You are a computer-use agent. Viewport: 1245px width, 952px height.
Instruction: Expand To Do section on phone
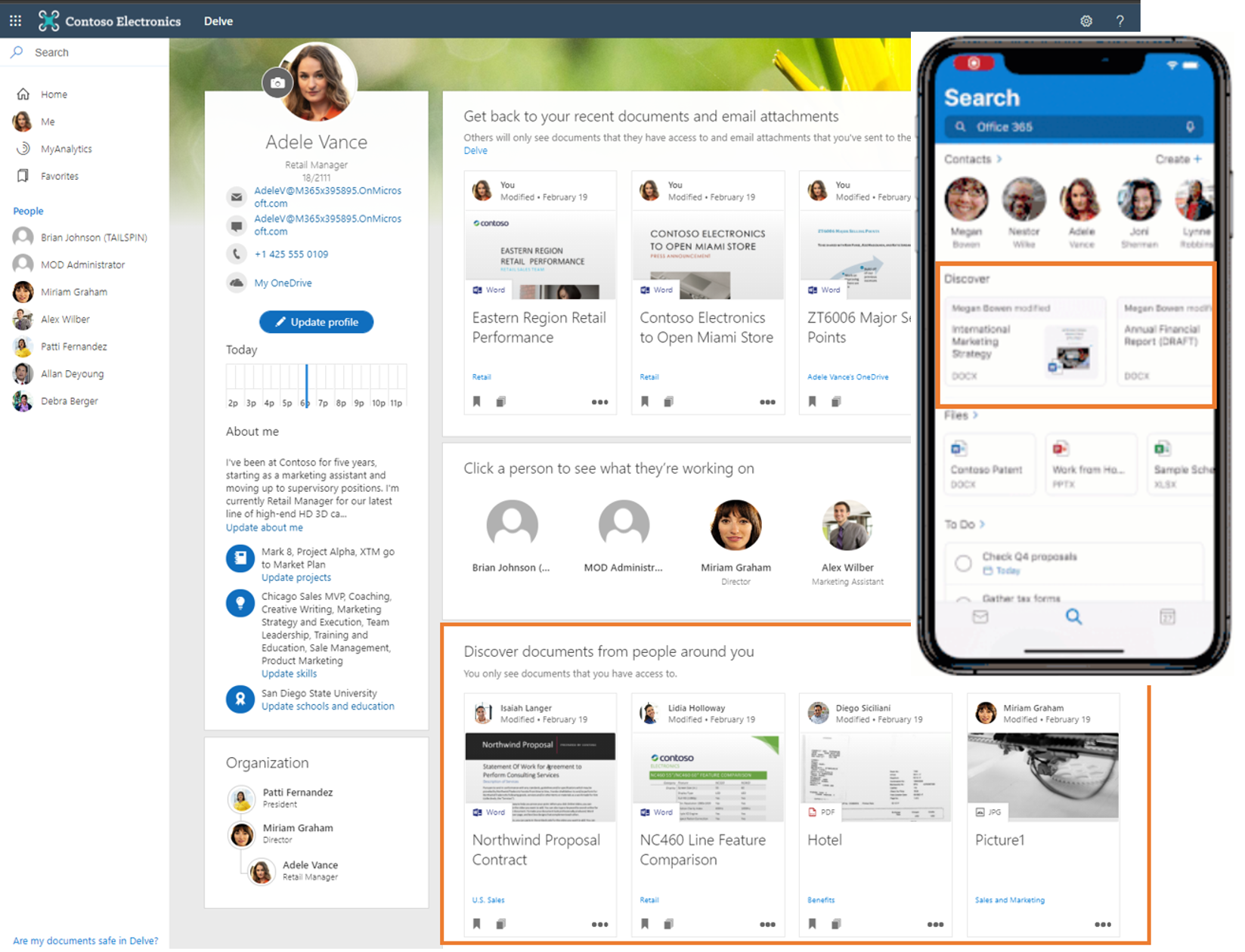[964, 524]
